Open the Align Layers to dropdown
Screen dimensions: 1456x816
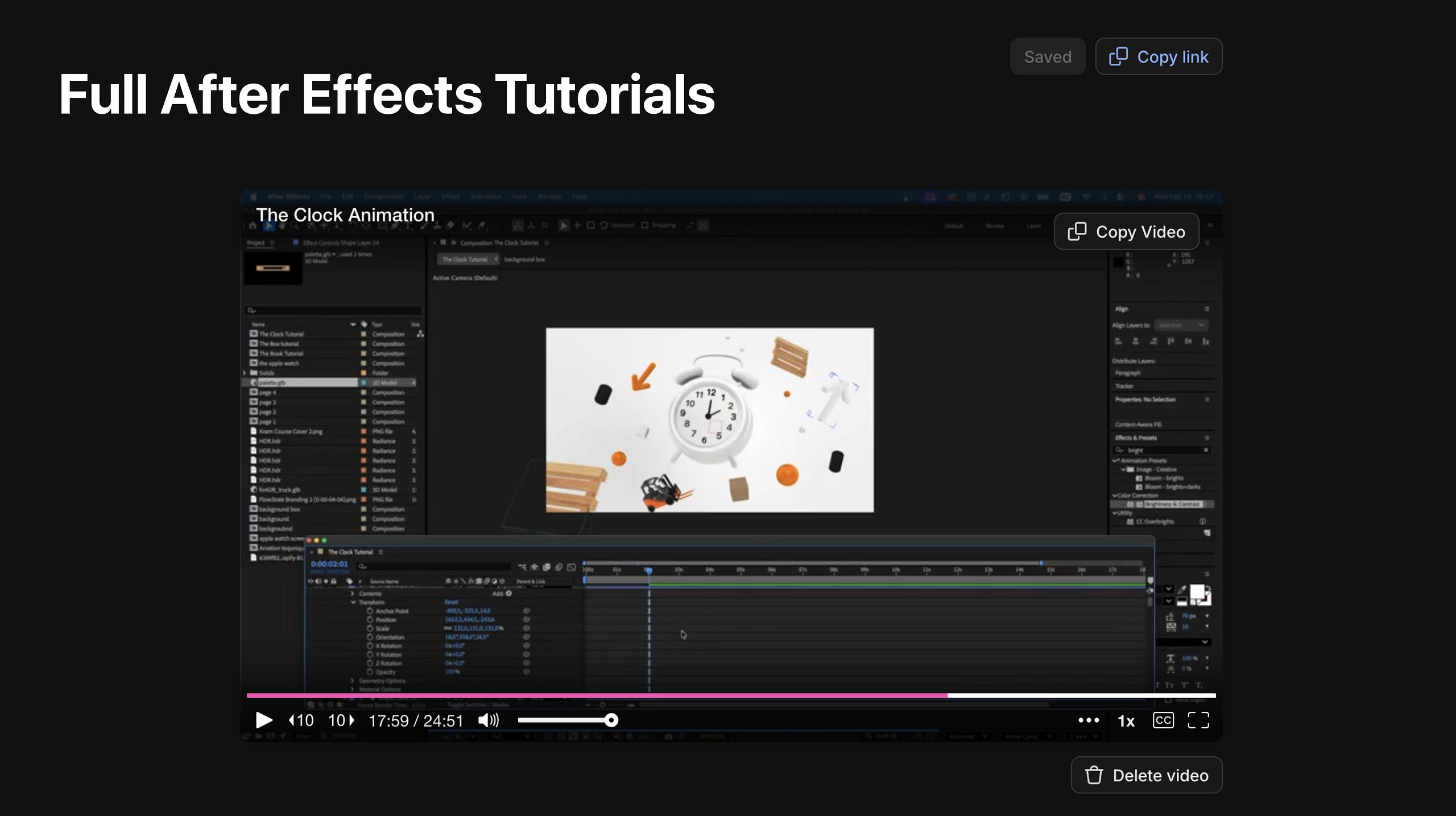pos(1181,325)
